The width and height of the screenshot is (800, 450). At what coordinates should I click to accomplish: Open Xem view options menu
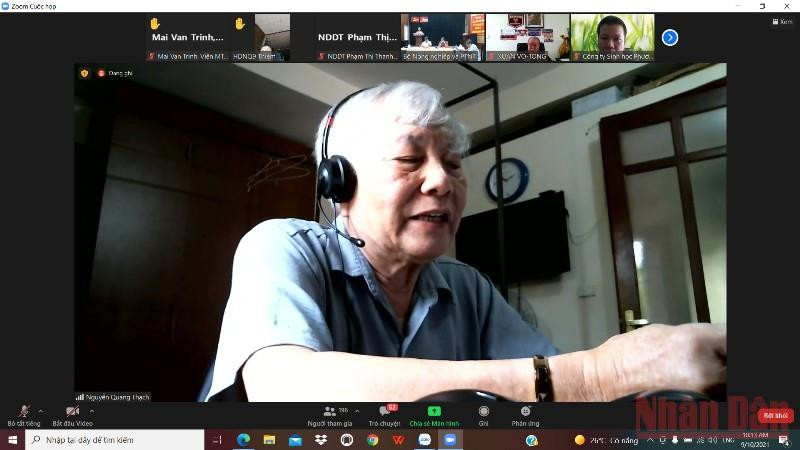pyautogui.click(x=782, y=21)
